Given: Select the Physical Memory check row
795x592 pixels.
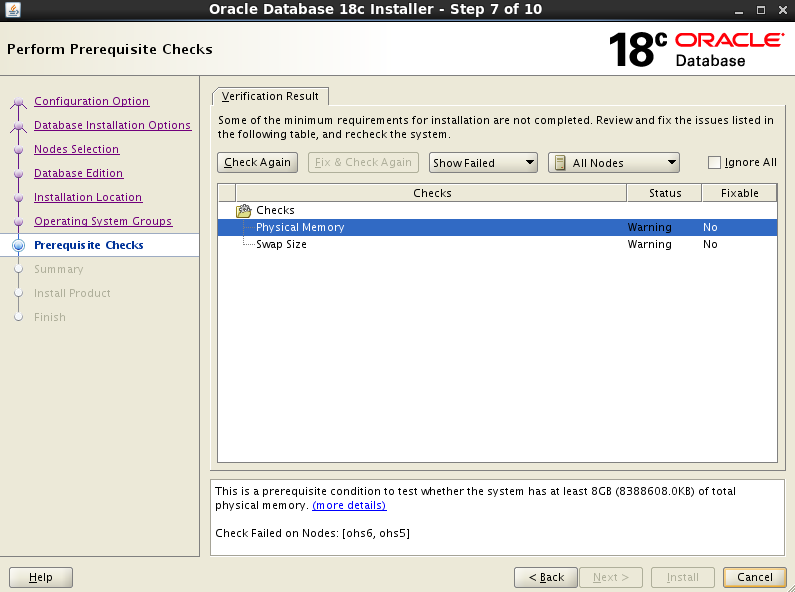Looking at the screenshot, I should click(x=497, y=228).
